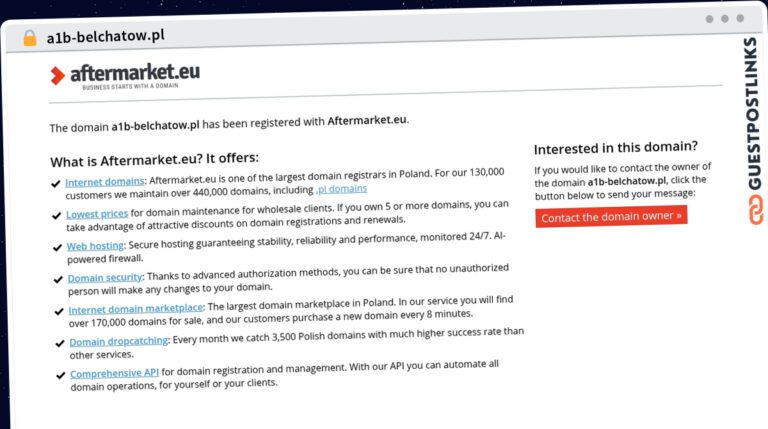The image size is (768, 429).
Task: Click the red aftermarket.eu arrow logo
Action: (57, 76)
